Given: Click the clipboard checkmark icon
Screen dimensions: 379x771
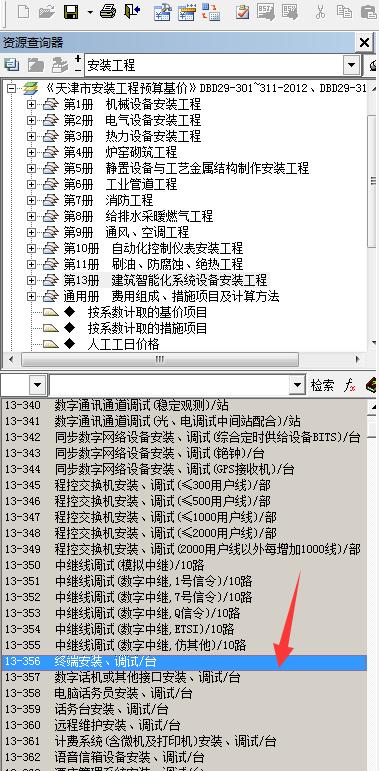Looking at the screenshot, I should coord(242,11).
